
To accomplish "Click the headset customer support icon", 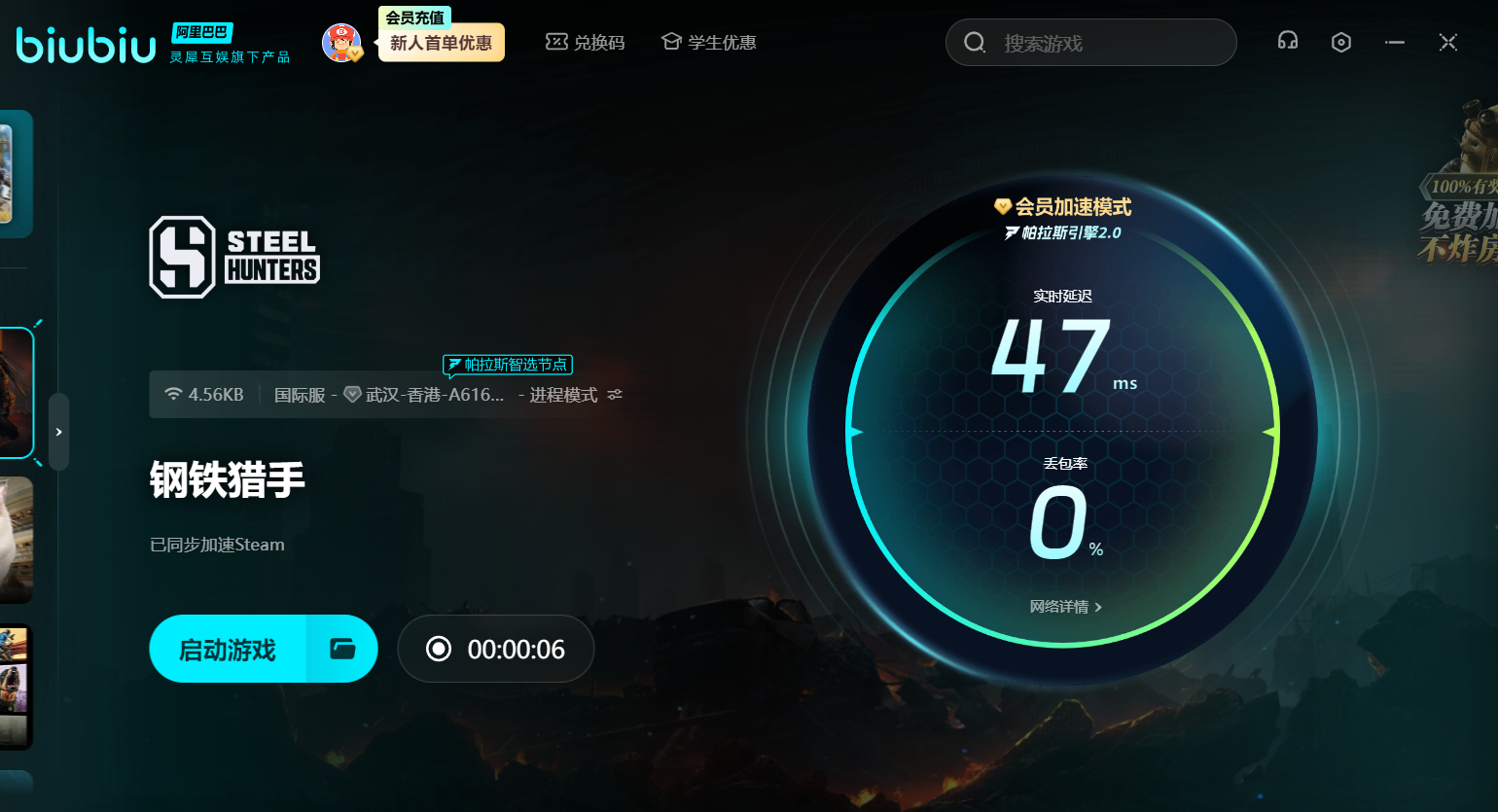I will coord(1288,42).
